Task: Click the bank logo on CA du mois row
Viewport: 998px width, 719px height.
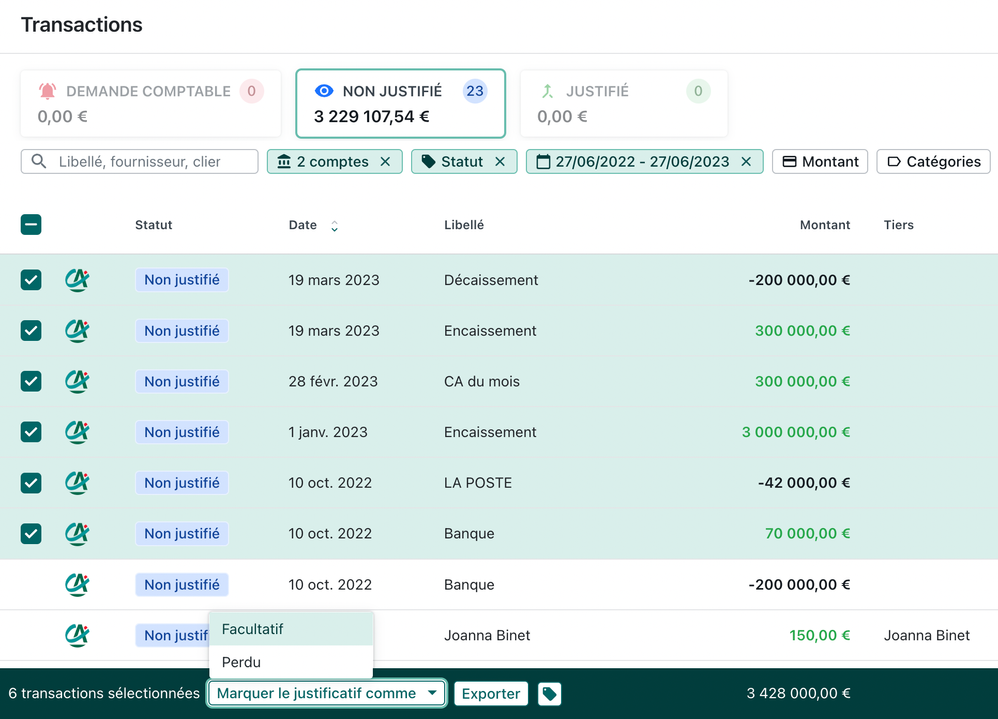Action: [x=77, y=381]
